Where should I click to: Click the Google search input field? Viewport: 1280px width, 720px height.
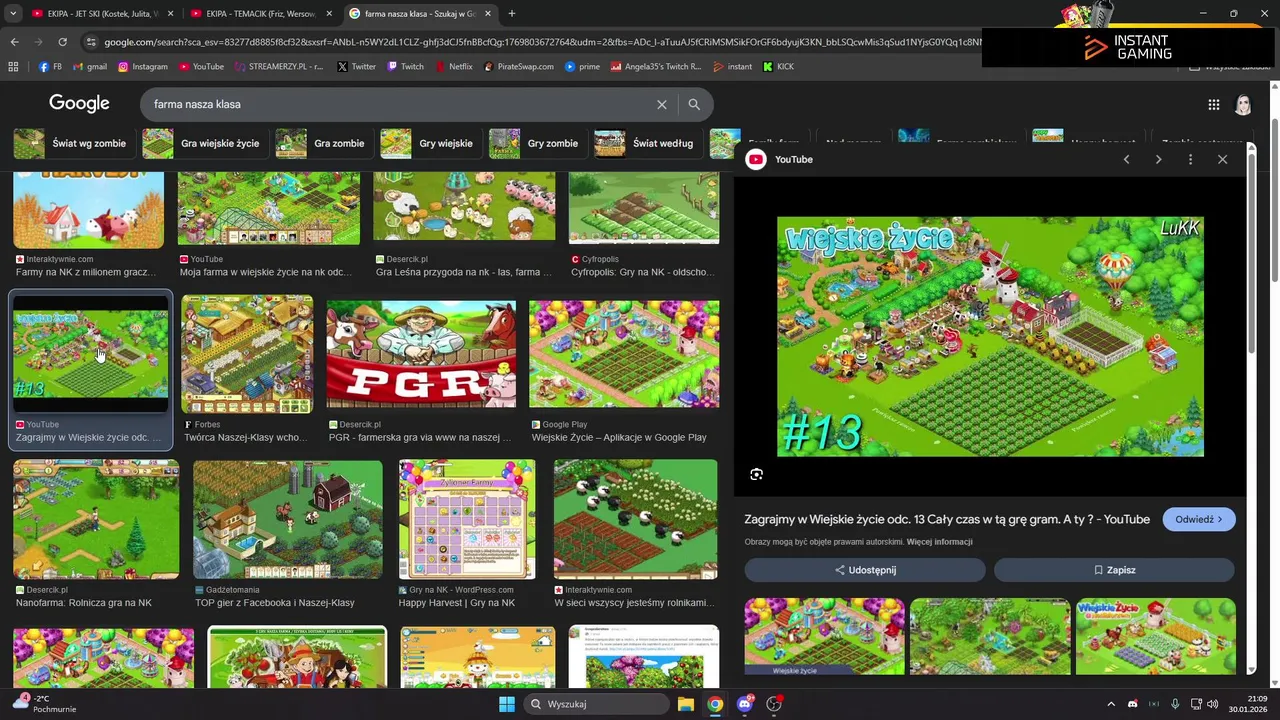[x=400, y=104]
